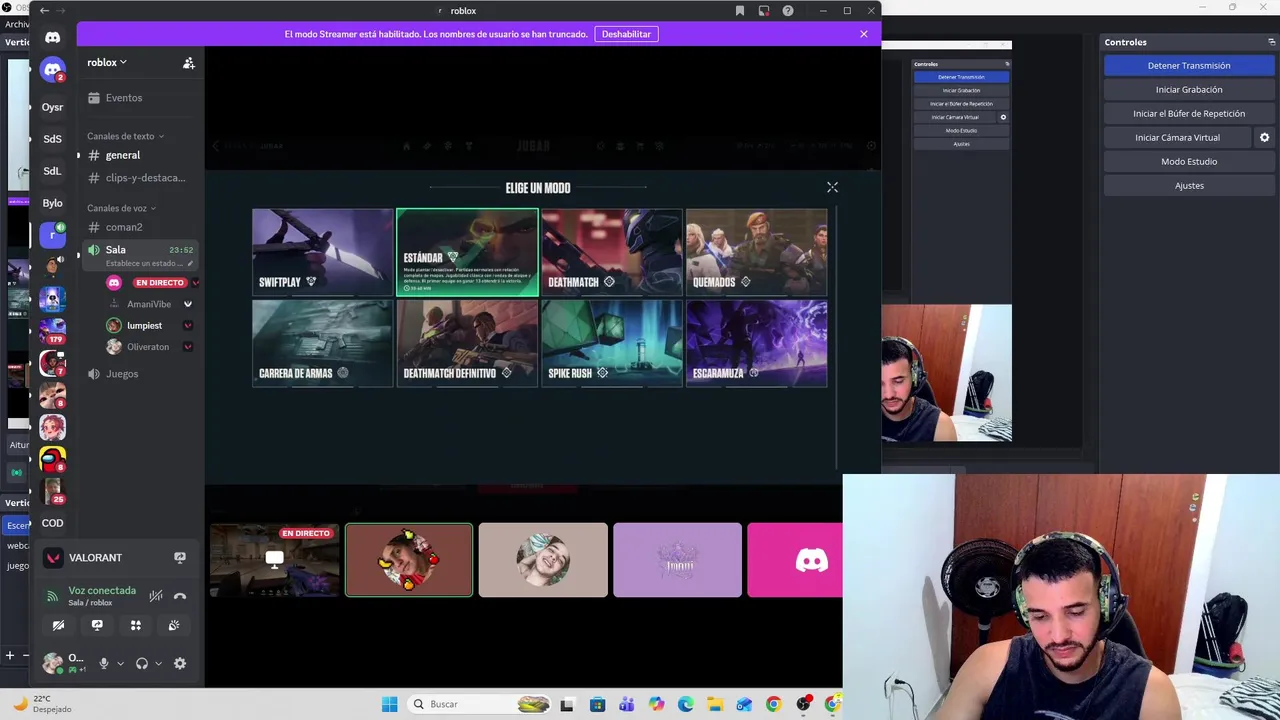Open the Oysr server

[x=52, y=107]
